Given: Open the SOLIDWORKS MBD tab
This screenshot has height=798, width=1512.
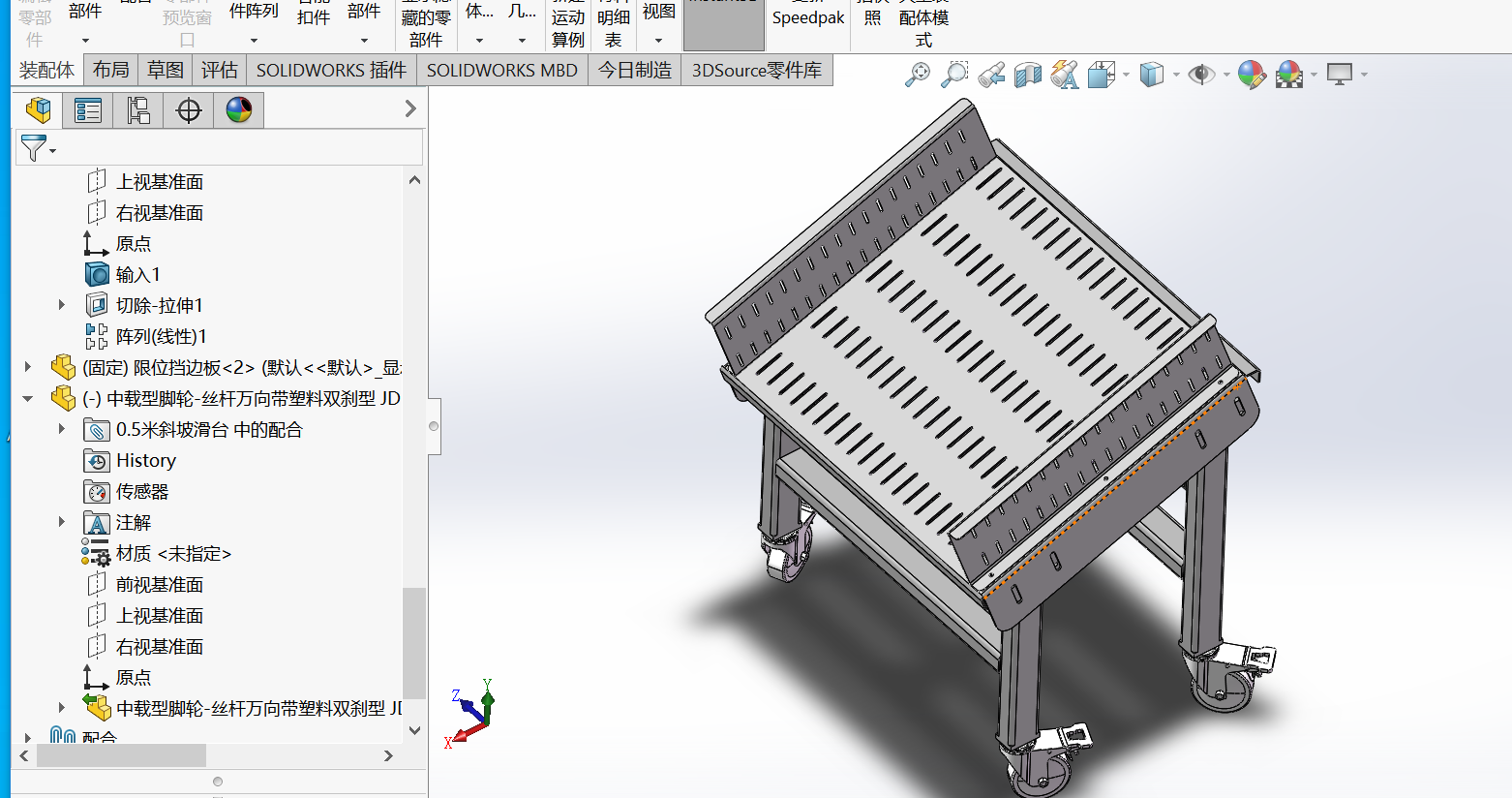Looking at the screenshot, I should 501,70.
